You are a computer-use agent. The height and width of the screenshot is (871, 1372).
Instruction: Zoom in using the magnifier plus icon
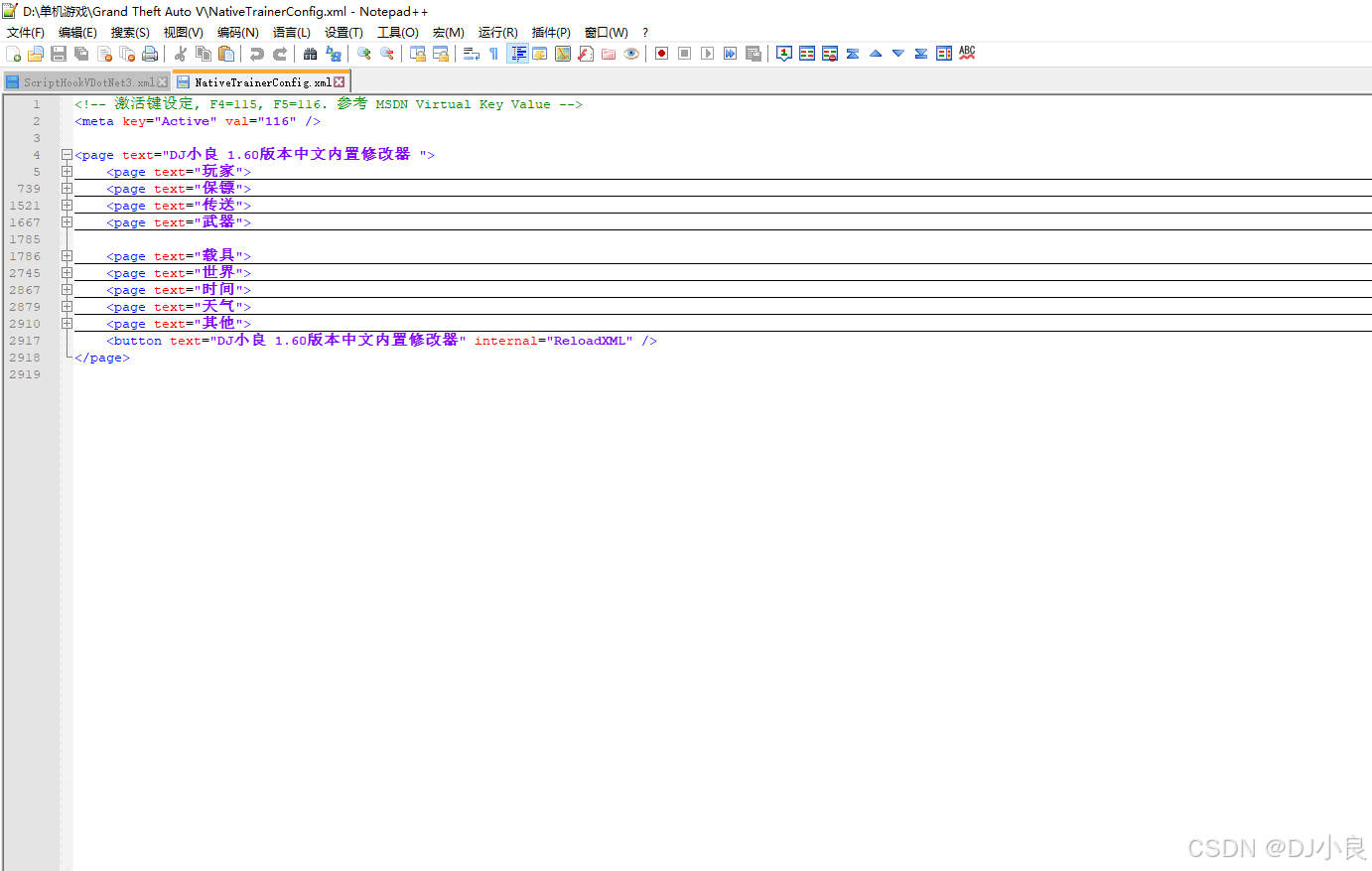click(x=364, y=54)
